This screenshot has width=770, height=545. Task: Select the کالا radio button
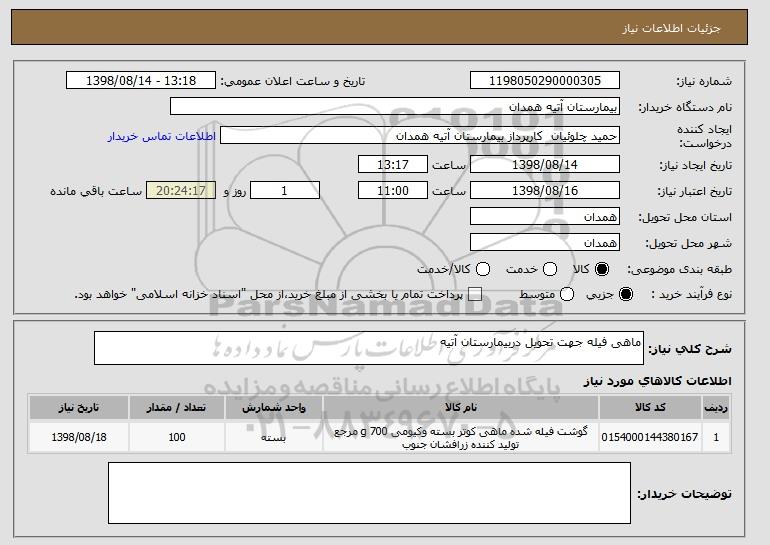click(602, 269)
